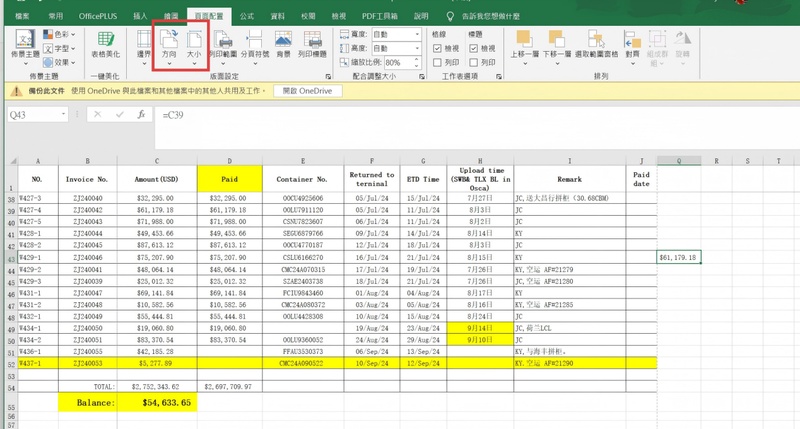Click the 列印標題 print titles icon
Screen dimensions: 800x429
click(312, 45)
